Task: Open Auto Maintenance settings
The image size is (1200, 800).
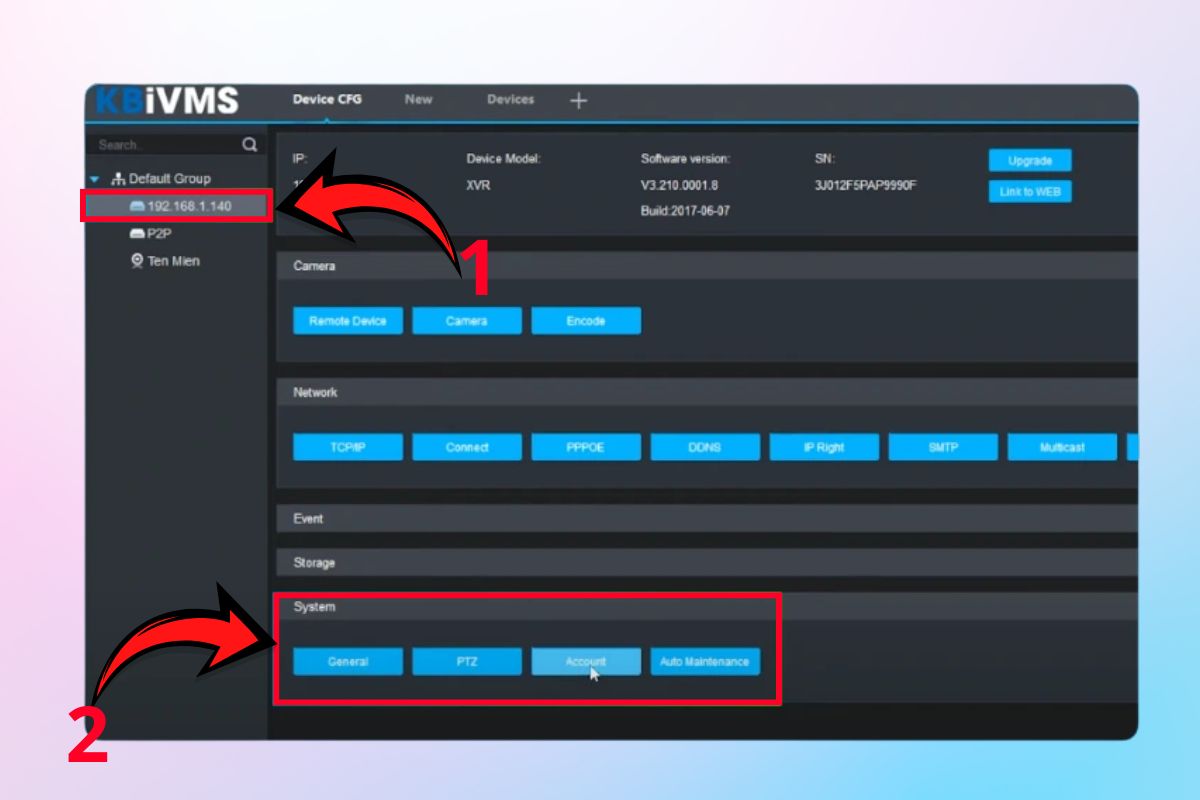Action: 705,661
